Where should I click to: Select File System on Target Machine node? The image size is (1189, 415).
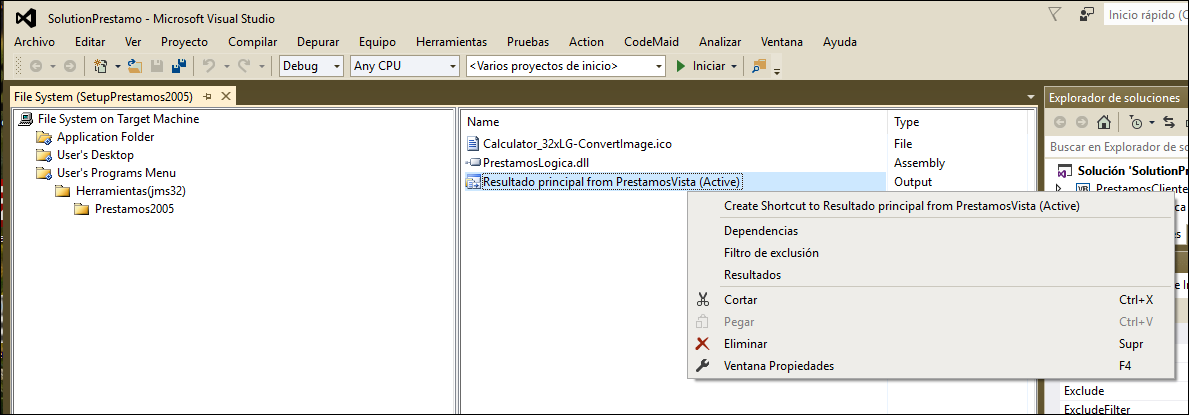(x=118, y=119)
